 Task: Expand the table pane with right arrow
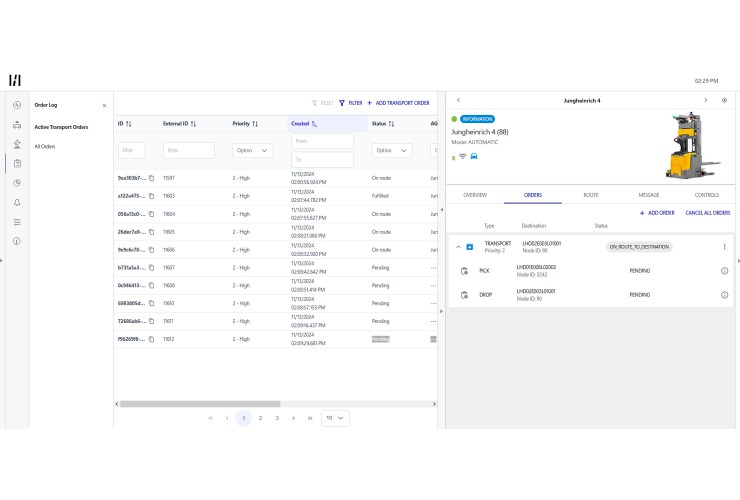pyautogui.click(x=441, y=311)
